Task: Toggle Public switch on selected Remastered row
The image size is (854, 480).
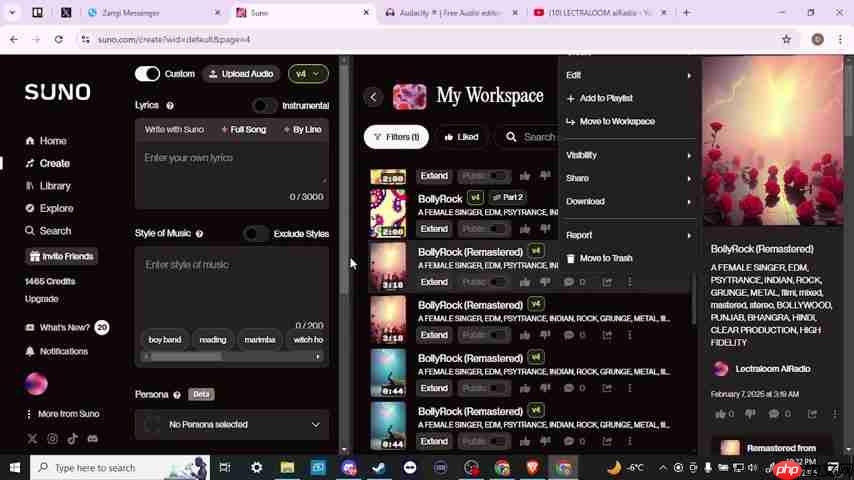Action: [484, 282]
